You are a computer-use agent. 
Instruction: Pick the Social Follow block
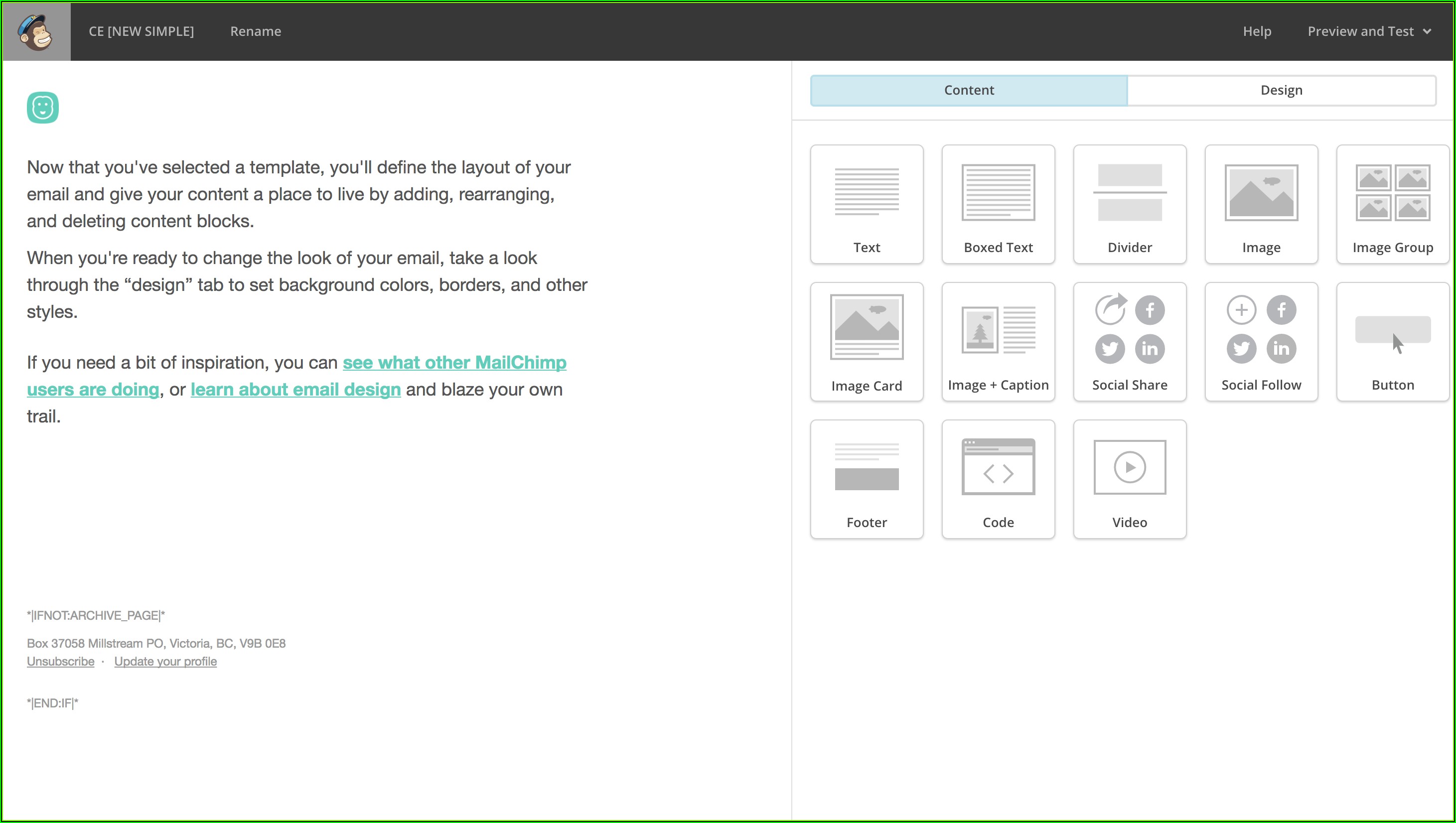pyautogui.click(x=1261, y=342)
